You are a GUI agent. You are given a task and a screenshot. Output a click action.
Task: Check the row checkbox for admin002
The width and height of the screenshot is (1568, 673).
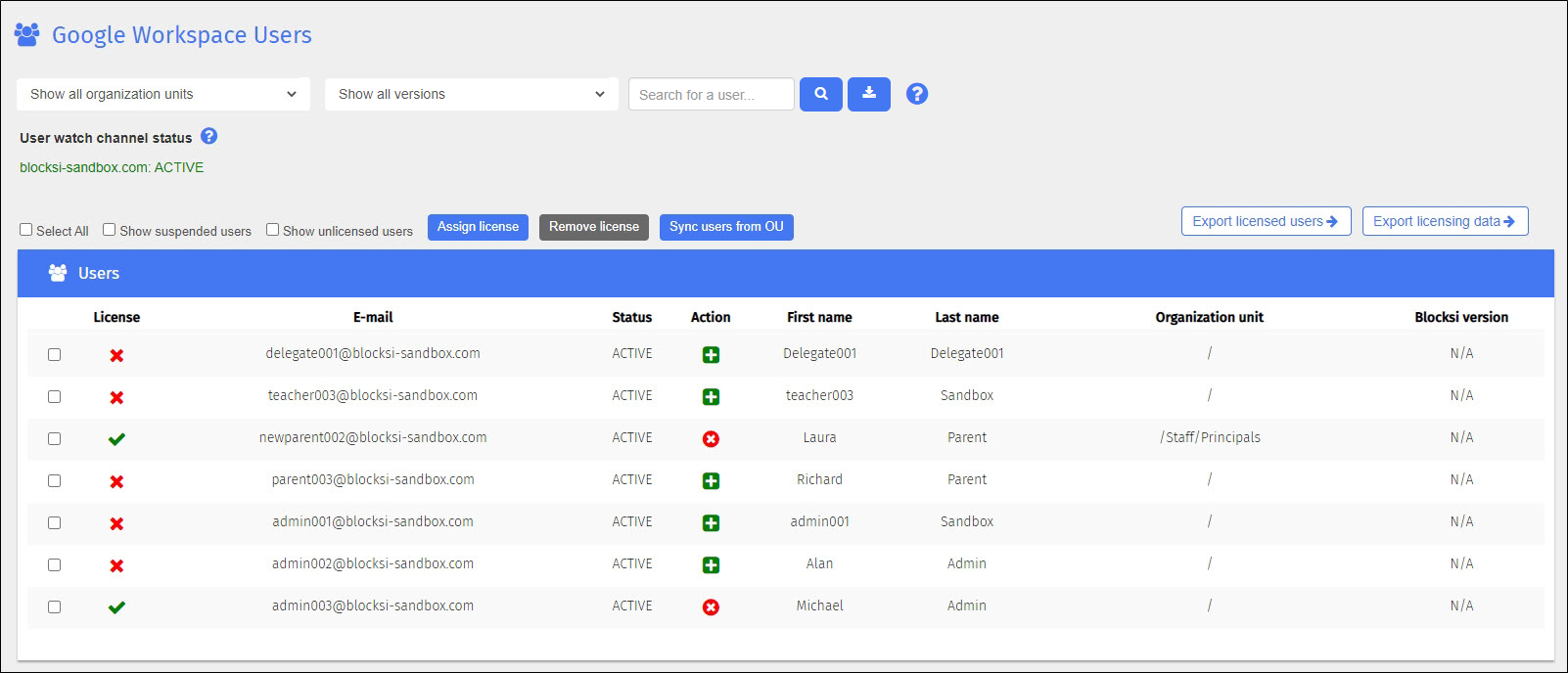tap(55, 565)
